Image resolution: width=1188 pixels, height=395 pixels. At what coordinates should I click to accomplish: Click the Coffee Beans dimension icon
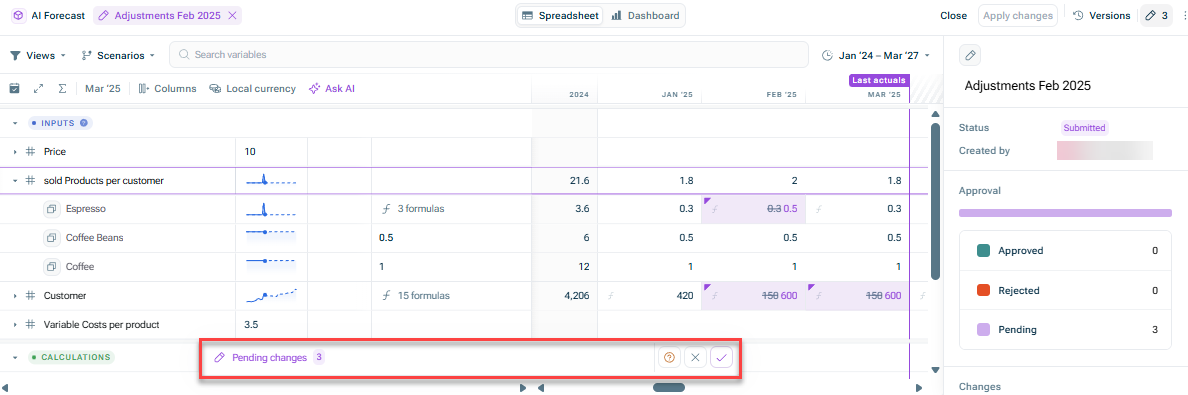(52, 237)
